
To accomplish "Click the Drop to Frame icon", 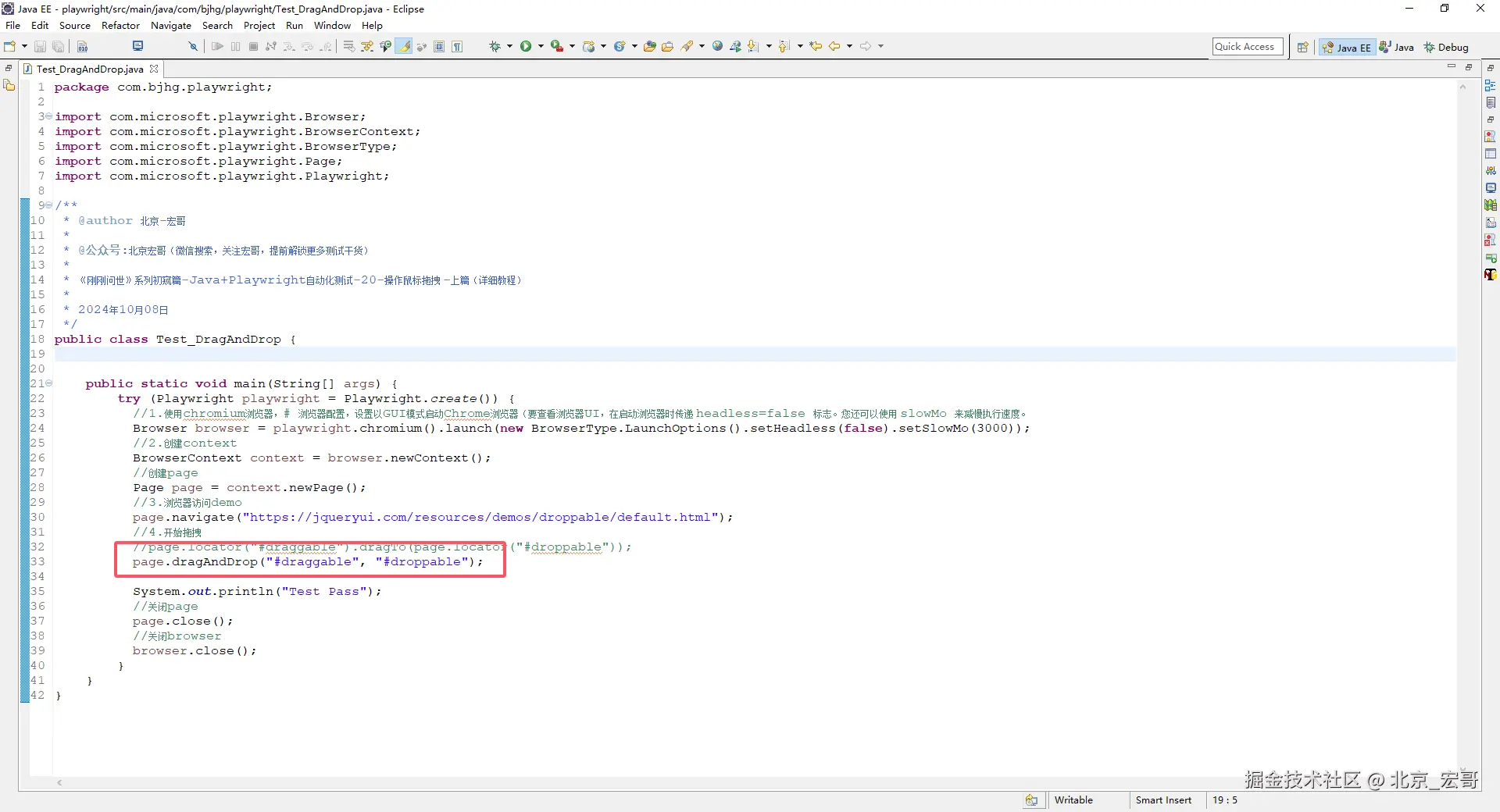I will tap(348, 46).
